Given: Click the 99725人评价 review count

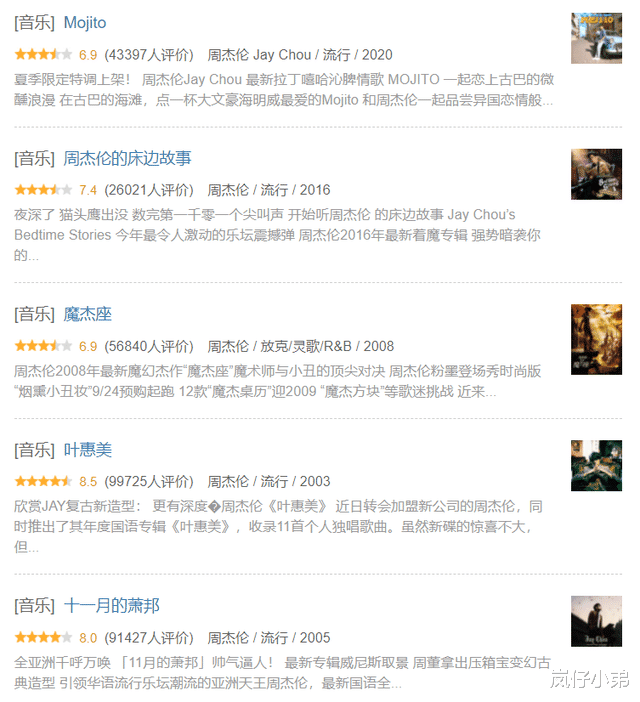Looking at the screenshot, I should pos(149,481).
